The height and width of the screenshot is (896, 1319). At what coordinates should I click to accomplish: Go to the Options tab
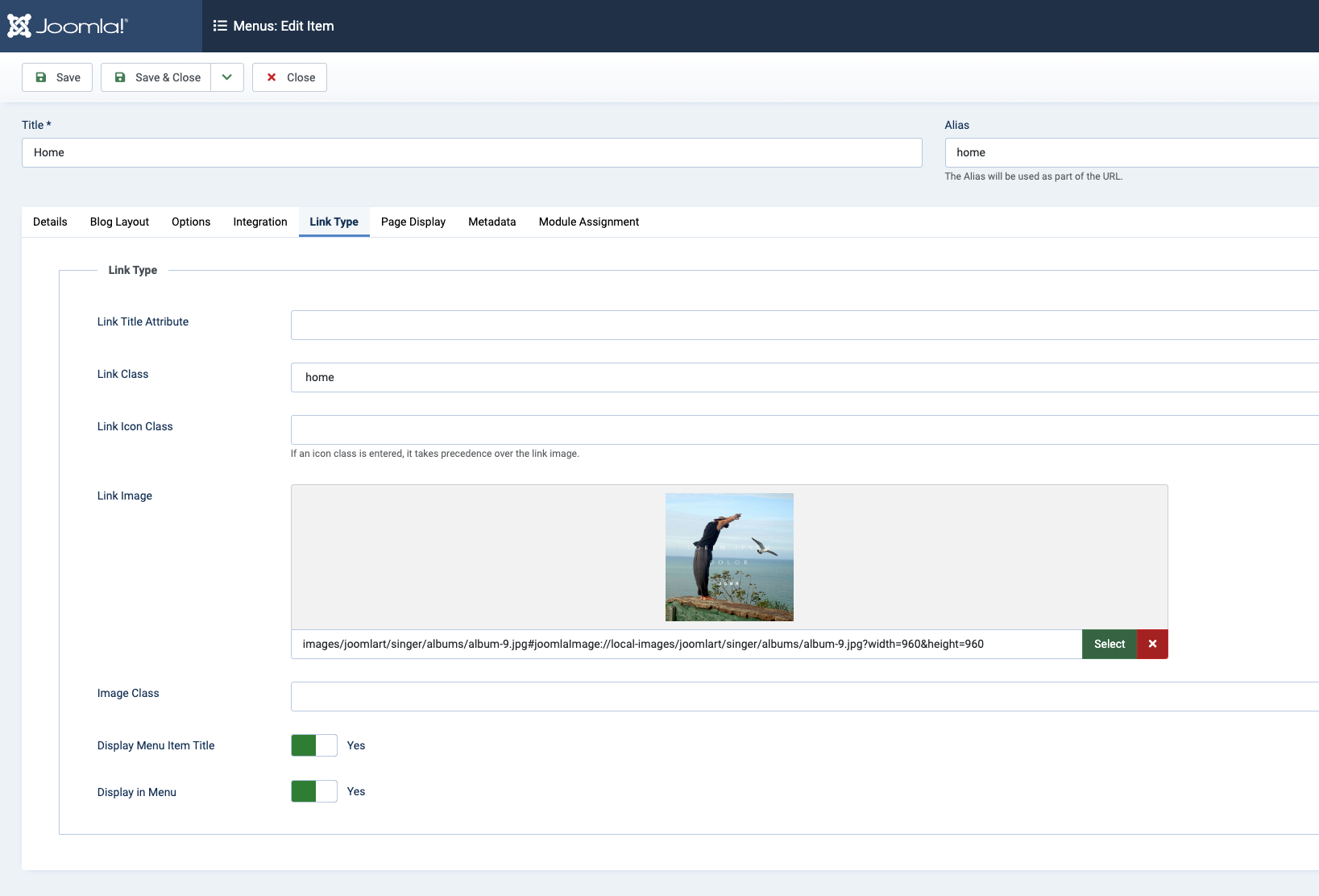191,222
